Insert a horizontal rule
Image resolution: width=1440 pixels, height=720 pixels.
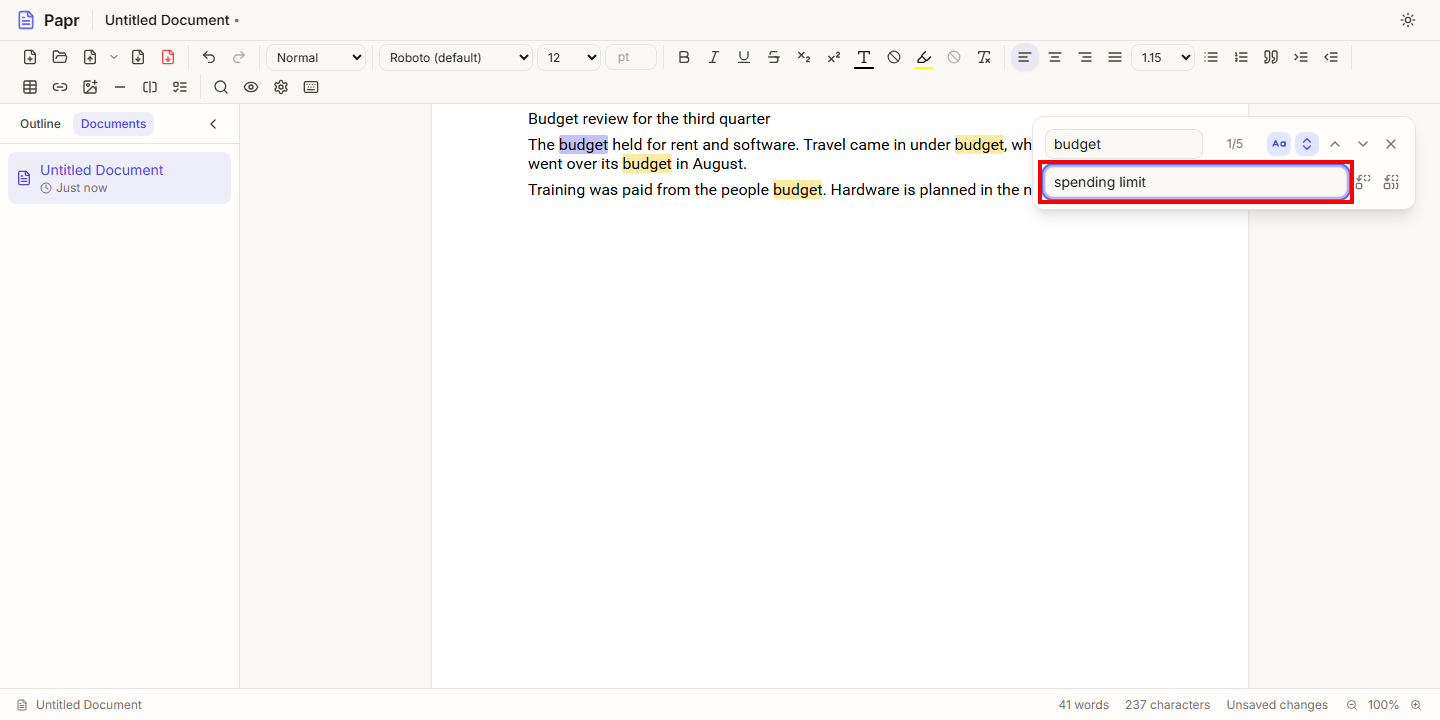pos(120,87)
